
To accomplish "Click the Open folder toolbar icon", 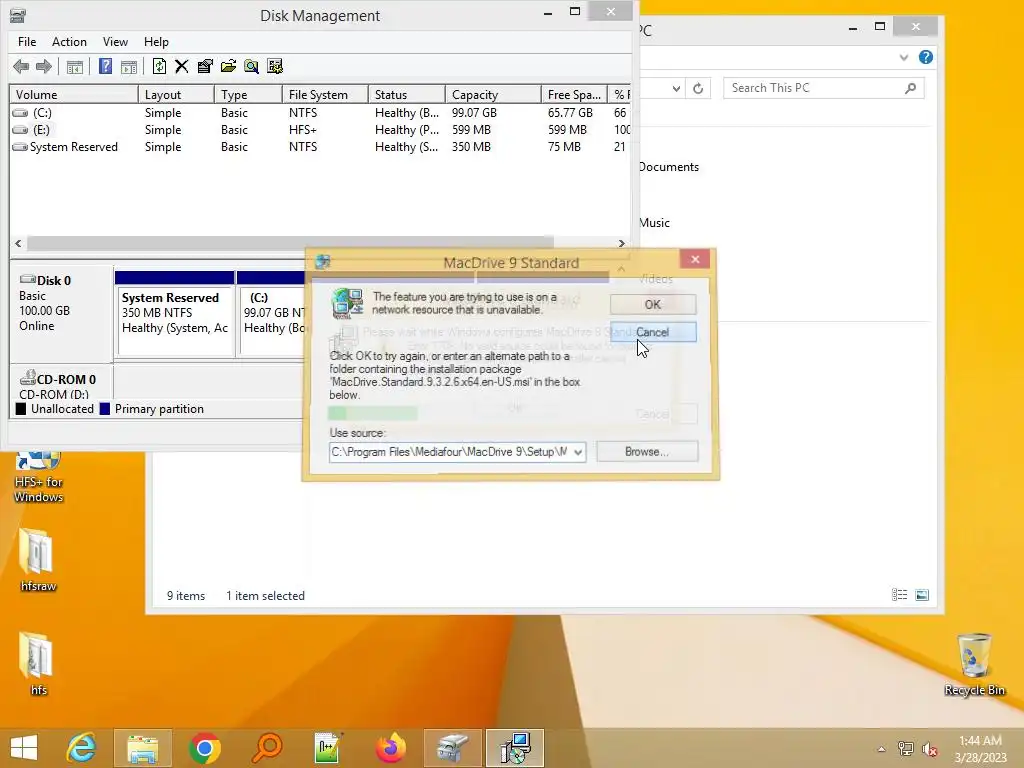I will 229,66.
